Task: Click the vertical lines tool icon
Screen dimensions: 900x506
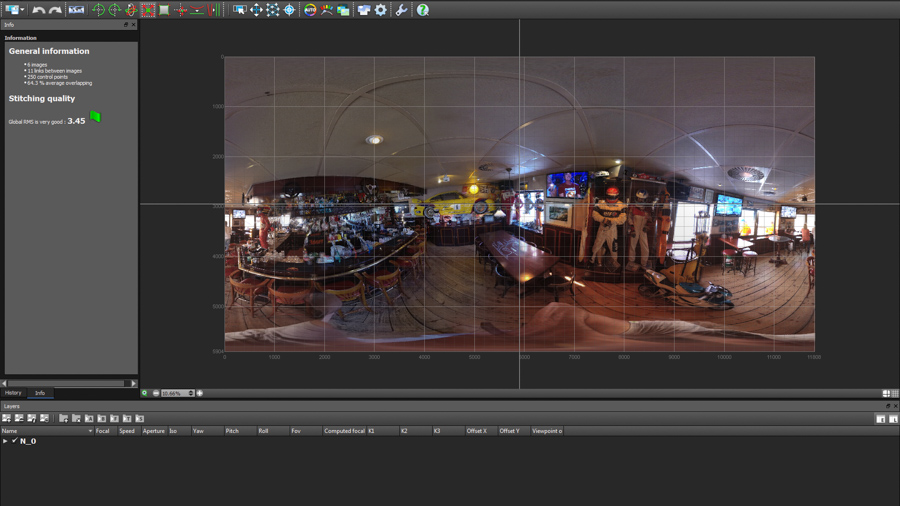Action: 215,10
